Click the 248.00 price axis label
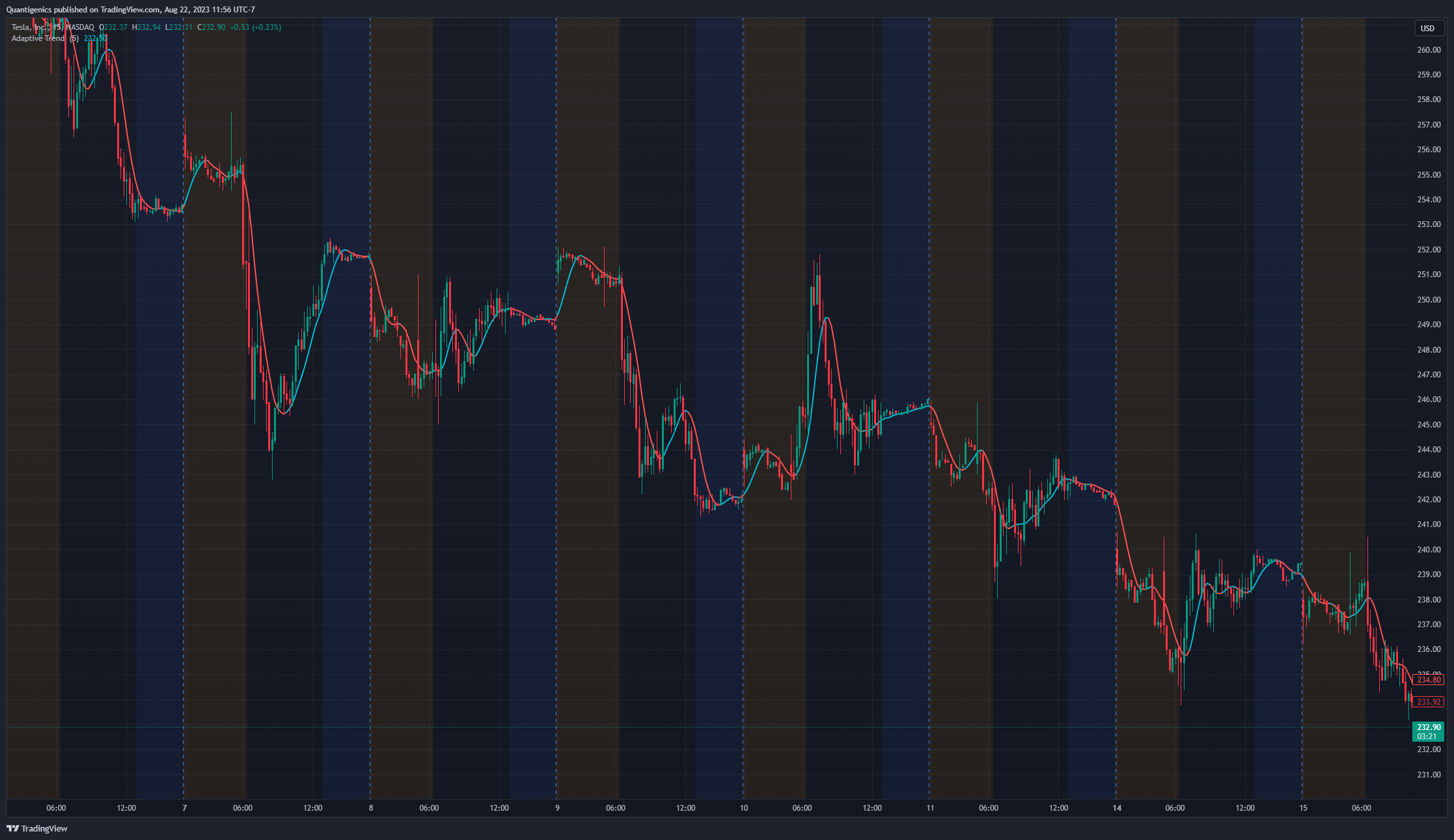This screenshot has width=1454, height=840. pyautogui.click(x=1429, y=350)
